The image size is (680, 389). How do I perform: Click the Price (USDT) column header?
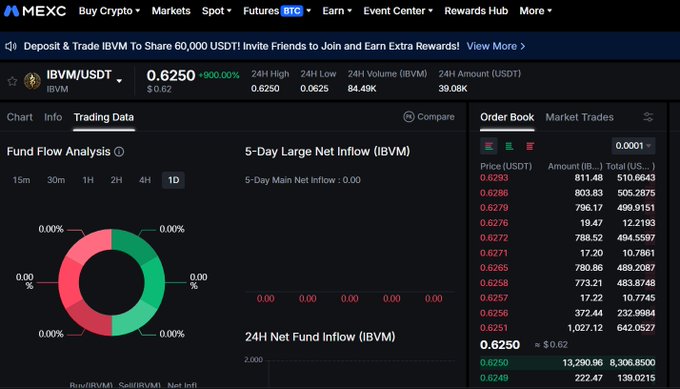tap(506, 166)
